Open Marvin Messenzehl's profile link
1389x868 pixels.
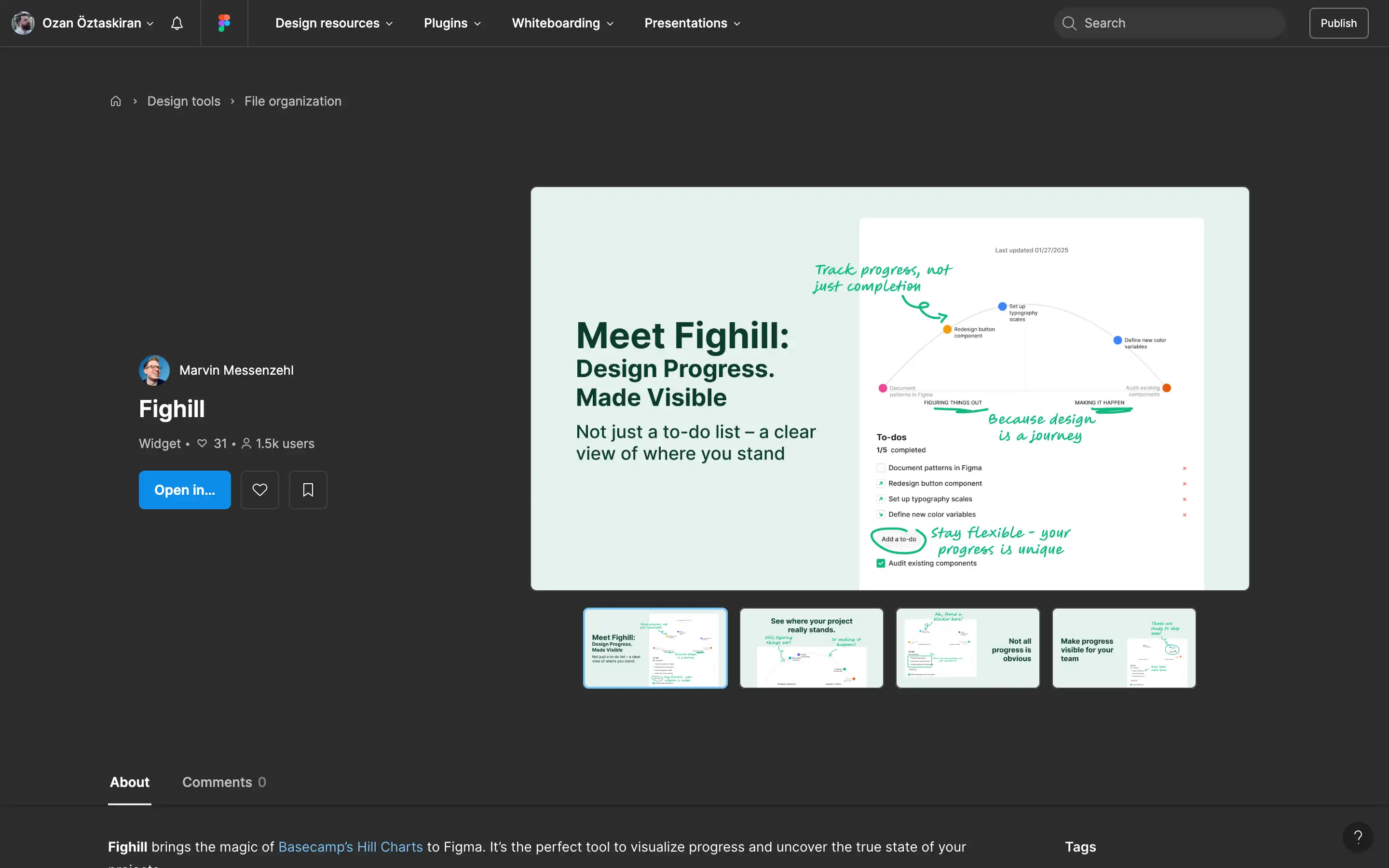pos(236,370)
